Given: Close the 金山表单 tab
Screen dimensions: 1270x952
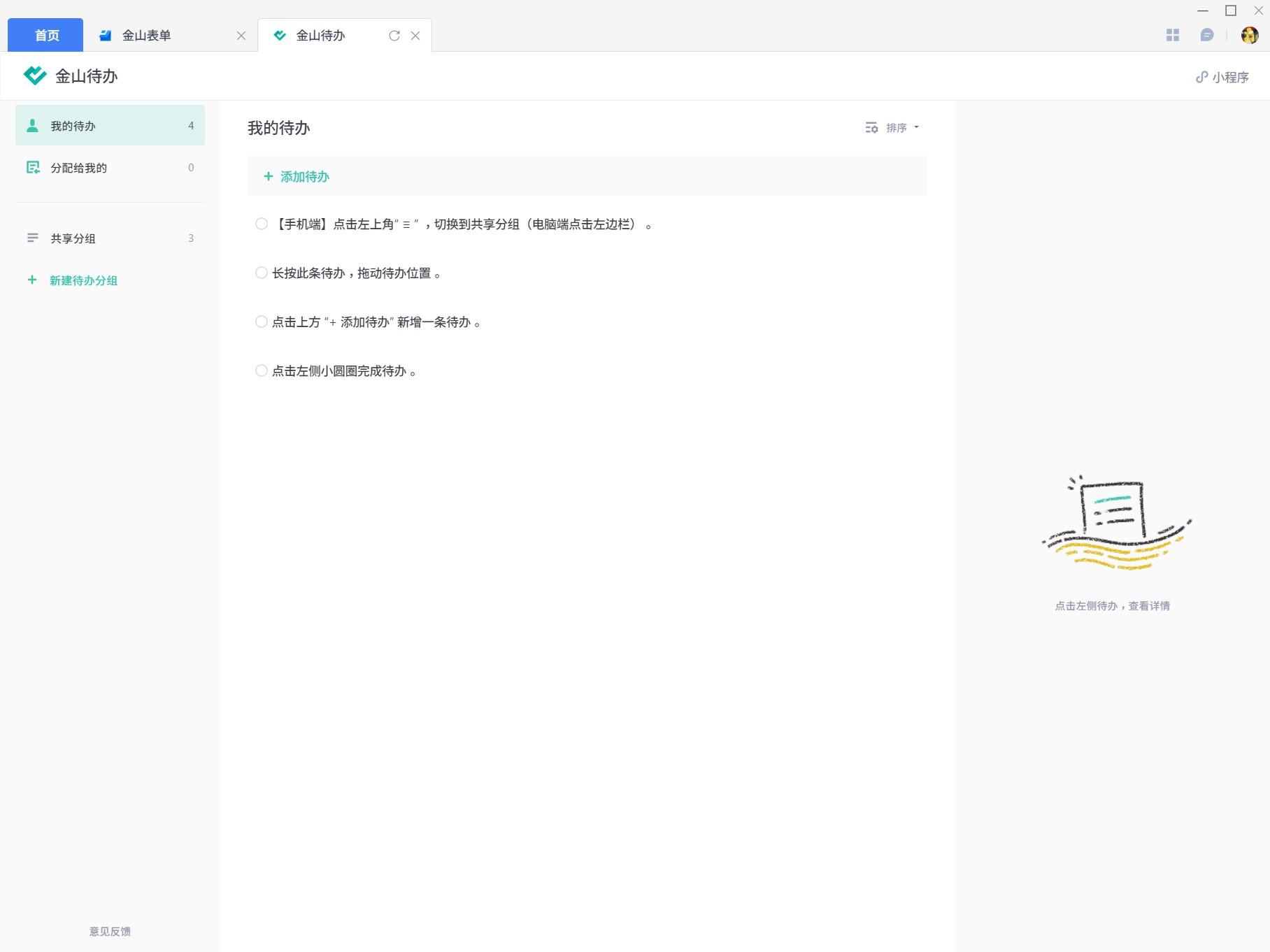Looking at the screenshot, I should (x=241, y=35).
